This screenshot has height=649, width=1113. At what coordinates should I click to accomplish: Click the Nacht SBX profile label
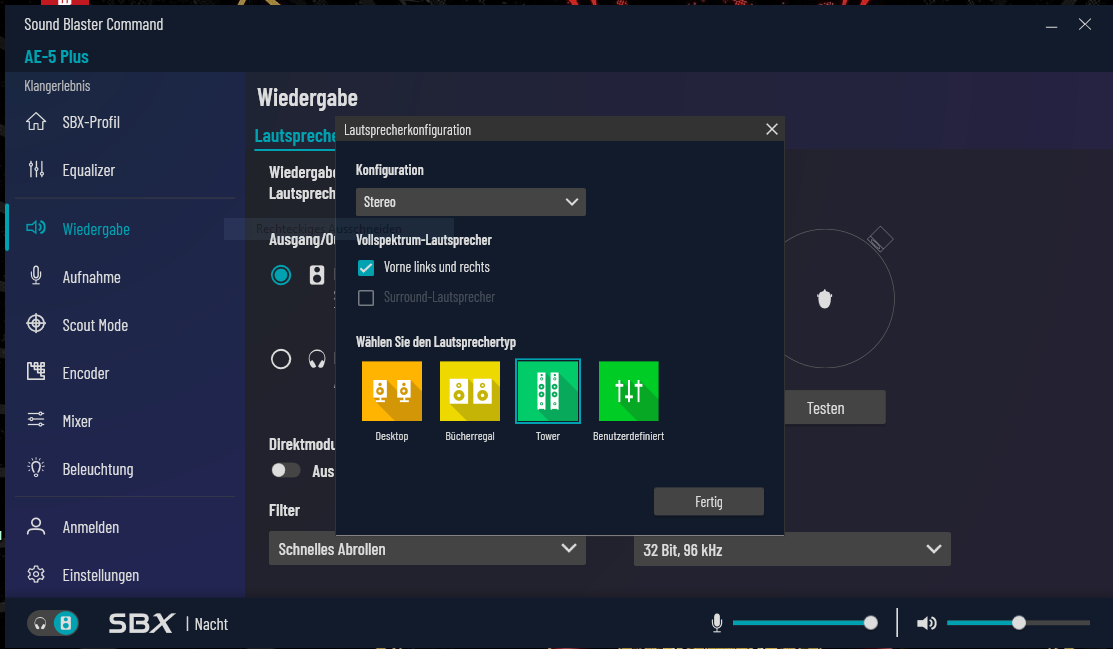tap(212, 624)
